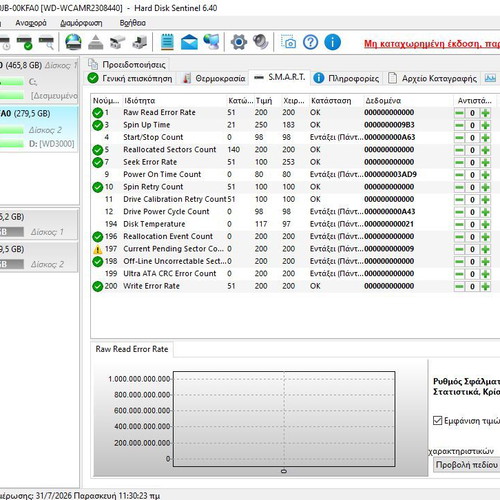Increase offset for Current Pending Sector row
The height and width of the screenshot is (500, 500).
[x=485, y=249]
